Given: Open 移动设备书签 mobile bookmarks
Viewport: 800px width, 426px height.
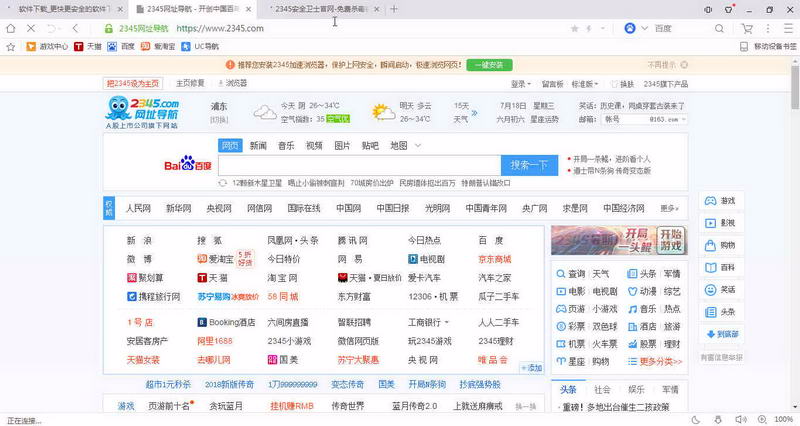Looking at the screenshot, I should 768,46.
